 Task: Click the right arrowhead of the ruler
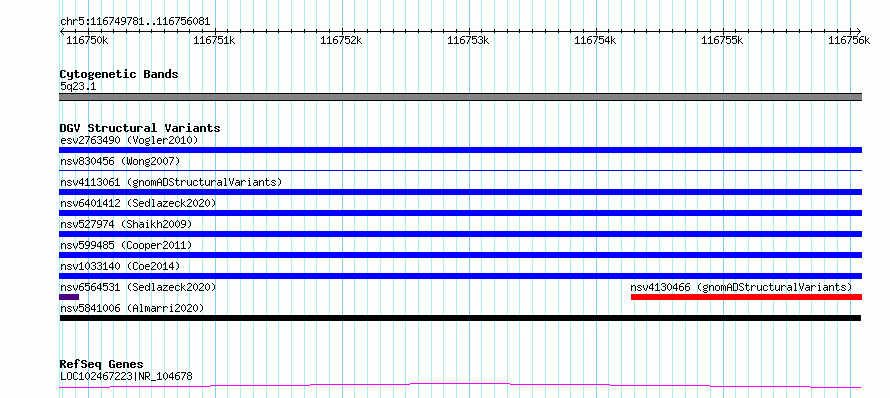click(859, 31)
